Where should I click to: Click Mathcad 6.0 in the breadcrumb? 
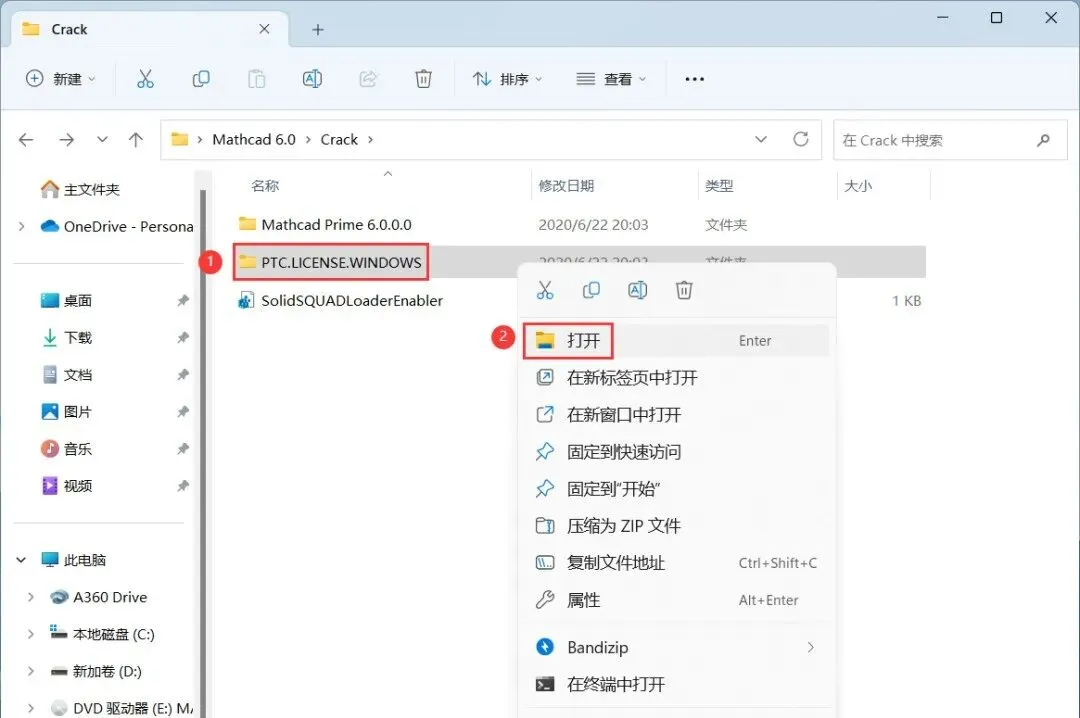click(253, 139)
